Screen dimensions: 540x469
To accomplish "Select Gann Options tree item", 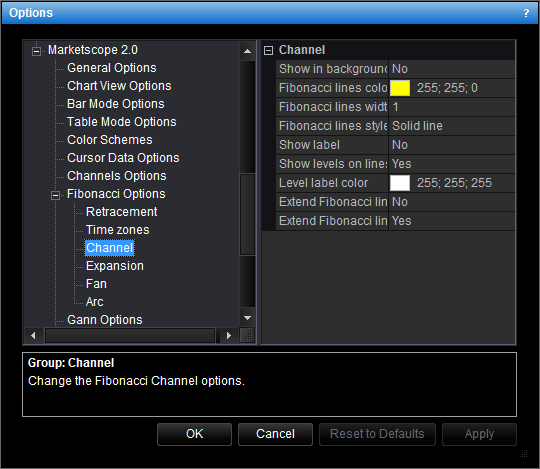I will pos(105,320).
